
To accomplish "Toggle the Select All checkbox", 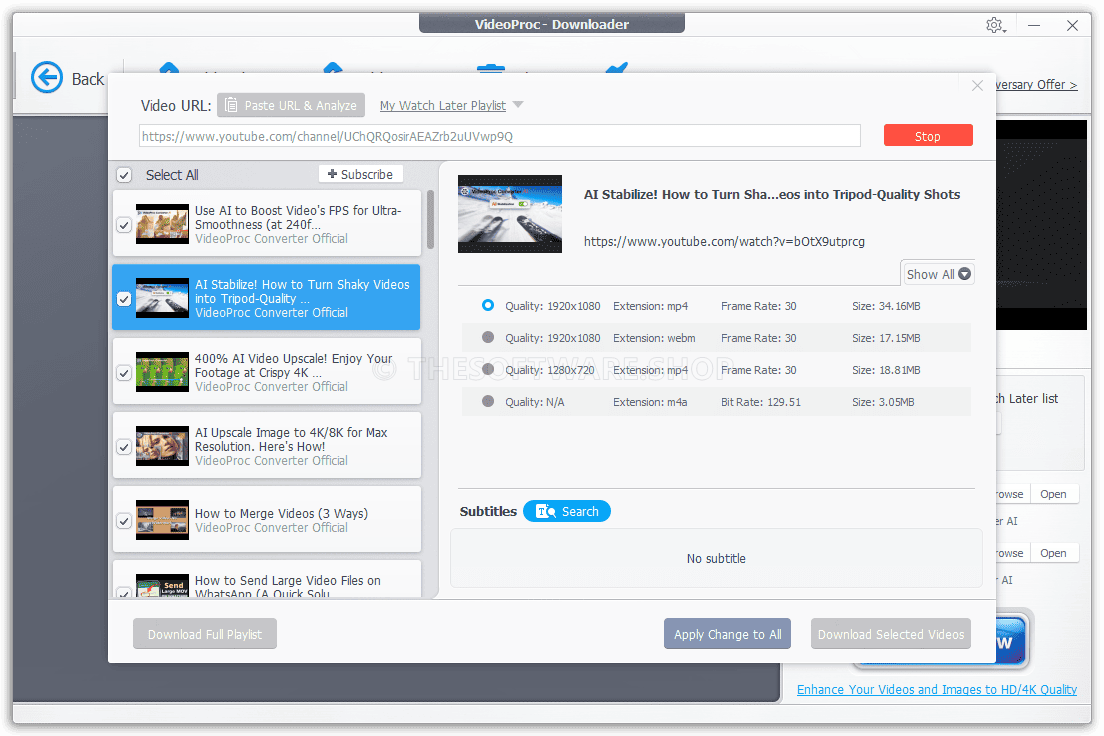I will [124, 175].
